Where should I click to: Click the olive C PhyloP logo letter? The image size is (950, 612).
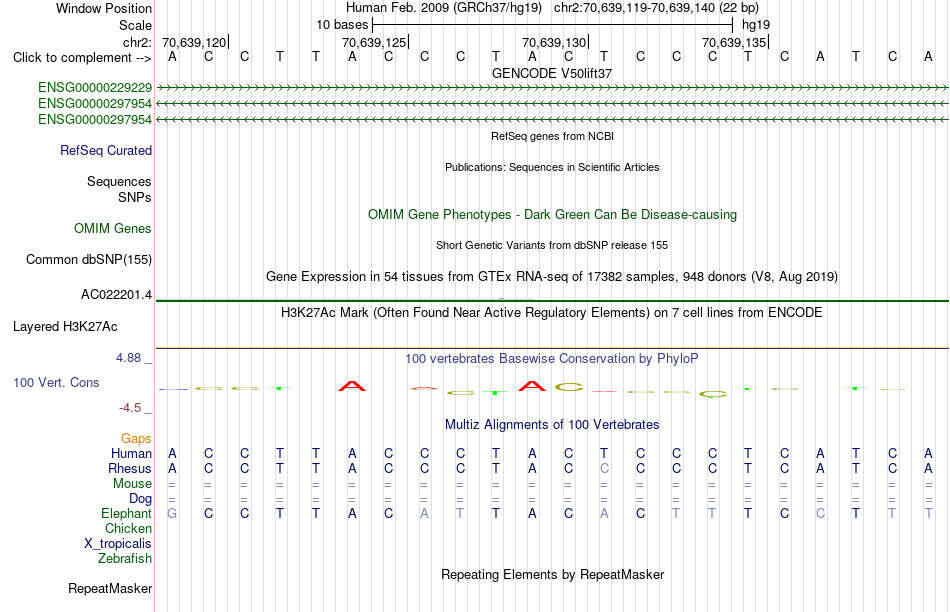click(569, 387)
